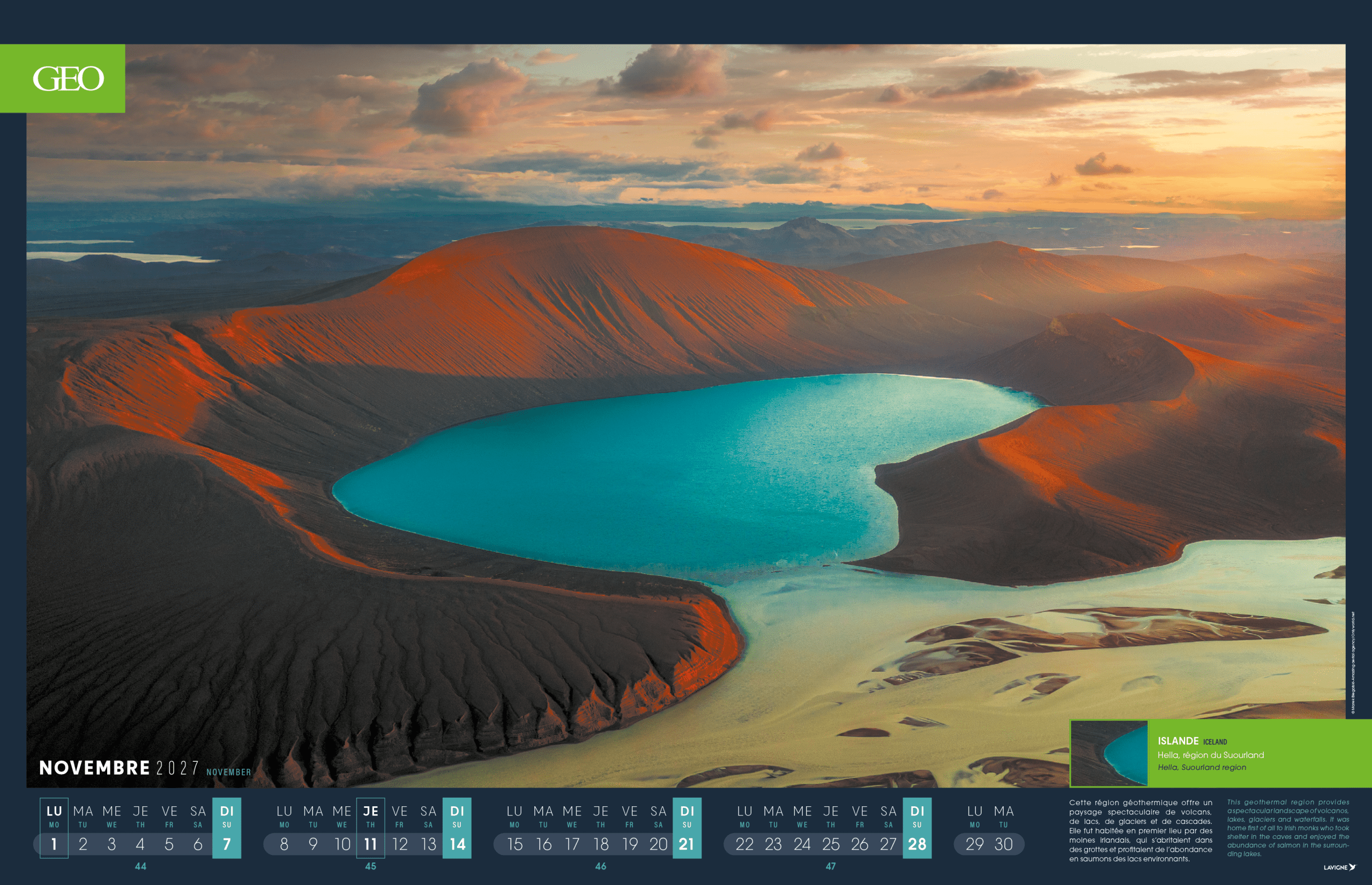This screenshot has height=885, width=1372.
Task: Click the French description paragraph
Action: (1140, 830)
